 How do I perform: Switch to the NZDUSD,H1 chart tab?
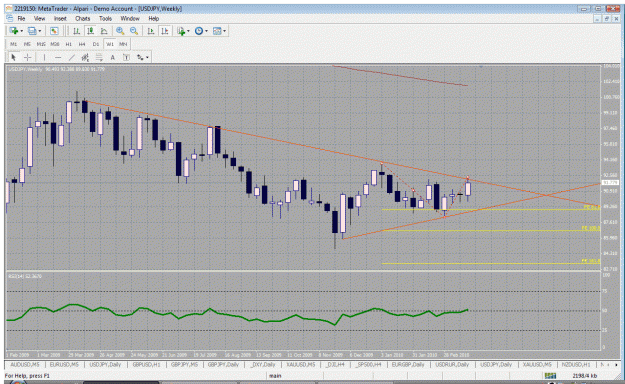pos(576,364)
